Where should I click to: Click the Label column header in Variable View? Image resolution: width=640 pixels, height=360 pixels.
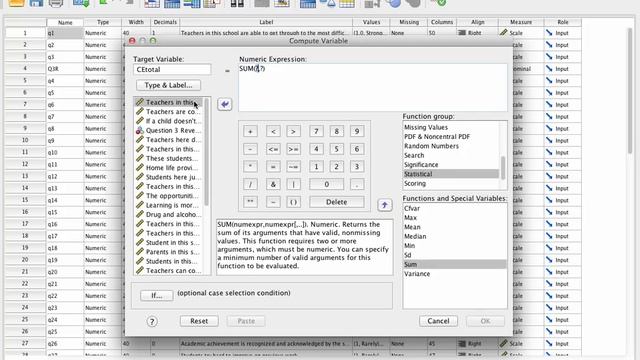click(x=266, y=22)
